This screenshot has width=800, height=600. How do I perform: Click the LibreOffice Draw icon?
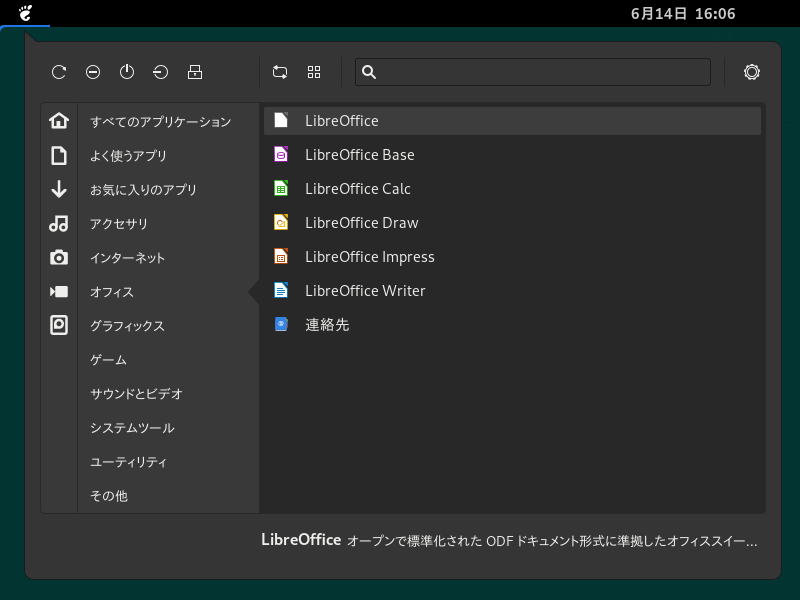(x=281, y=222)
